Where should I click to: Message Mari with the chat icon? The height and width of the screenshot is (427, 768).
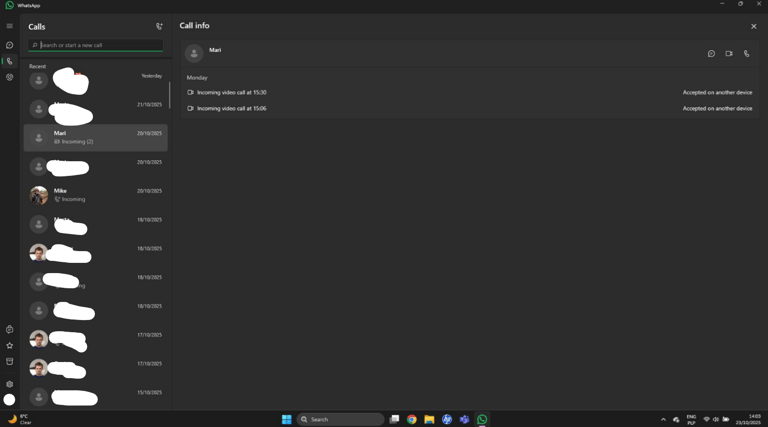click(x=711, y=53)
